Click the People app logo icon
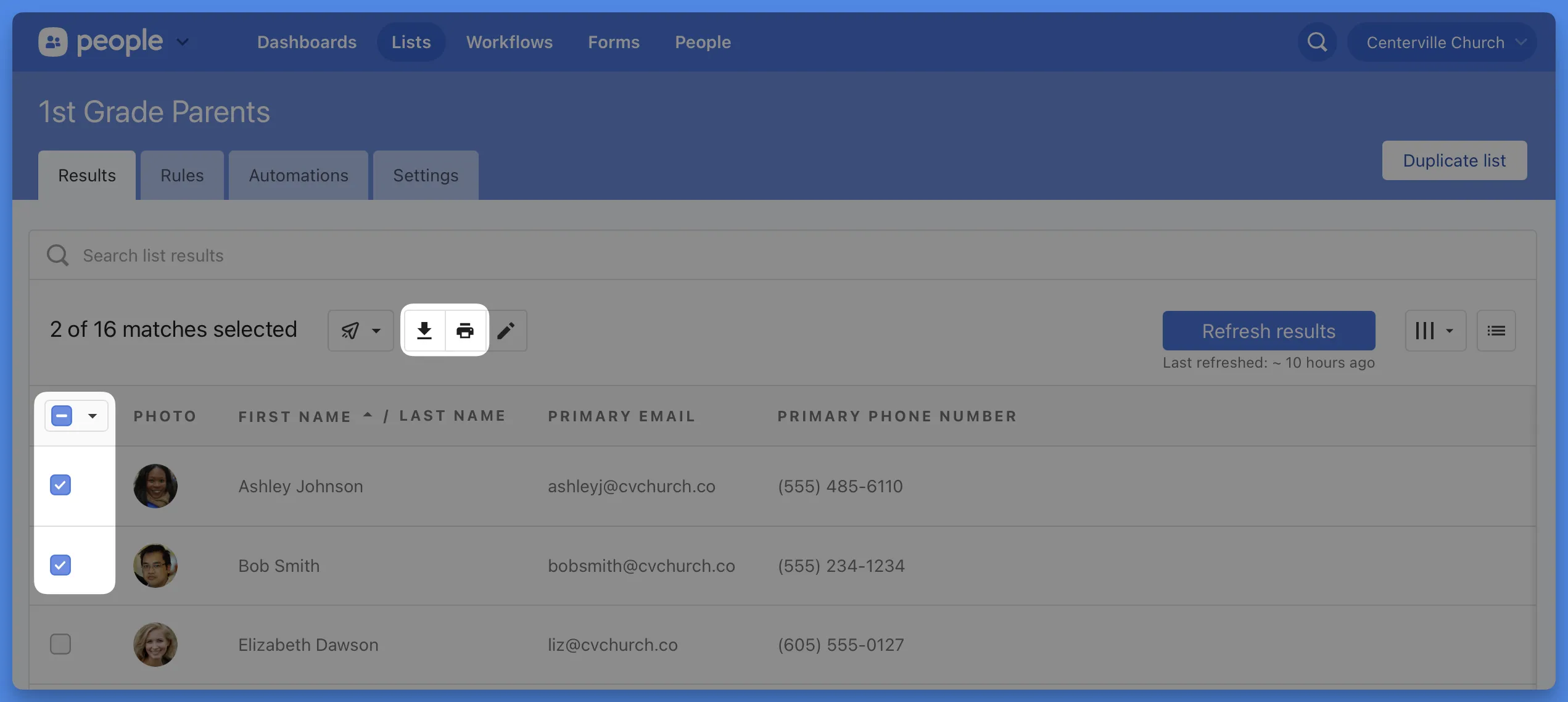Image resolution: width=1568 pixels, height=702 pixels. (53, 42)
